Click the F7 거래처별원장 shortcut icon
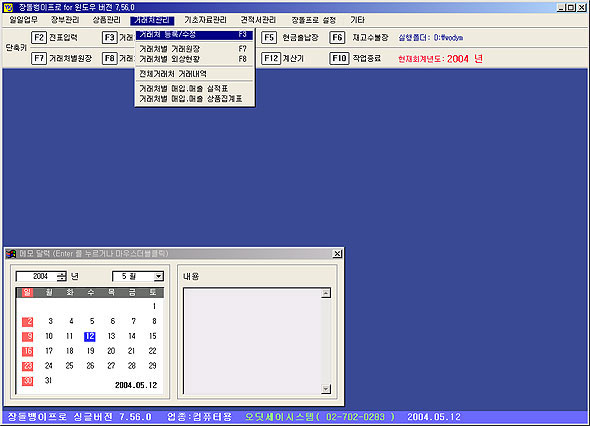This screenshot has width=590, height=426. click(39, 58)
